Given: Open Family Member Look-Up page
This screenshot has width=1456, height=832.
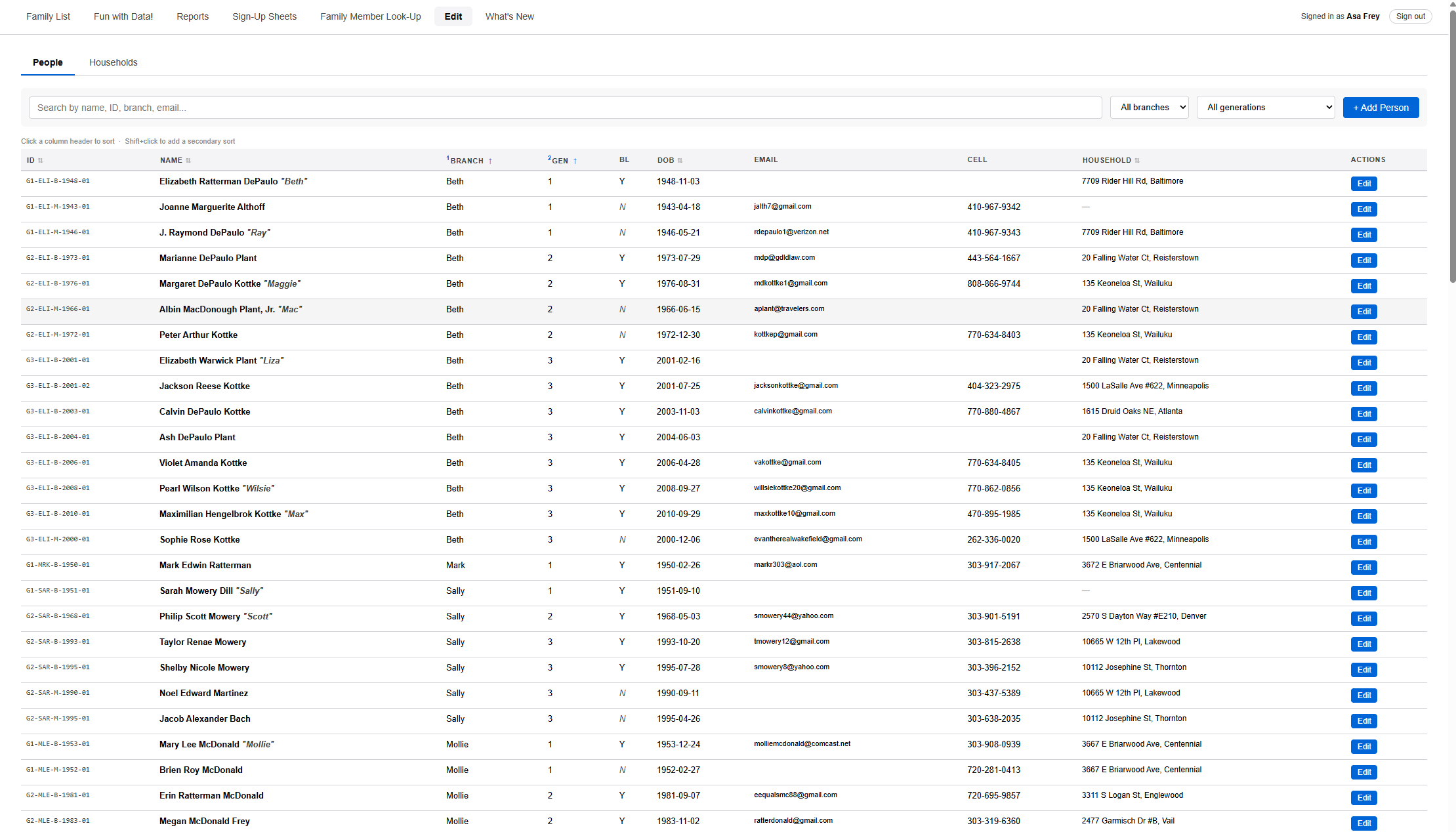Looking at the screenshot, I should click(371, 16).
